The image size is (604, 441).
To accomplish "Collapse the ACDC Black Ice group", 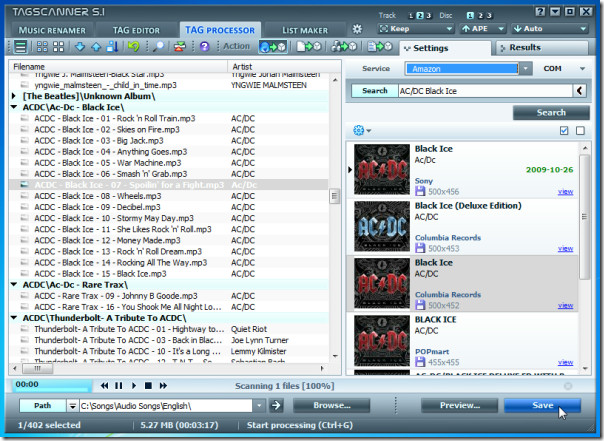I will [x=14, y=107].
